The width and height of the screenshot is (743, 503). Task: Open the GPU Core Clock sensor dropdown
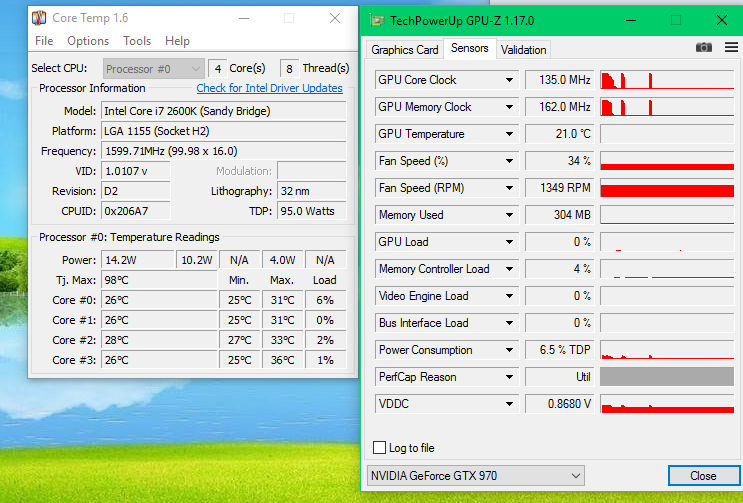click(x=509, y=80)
